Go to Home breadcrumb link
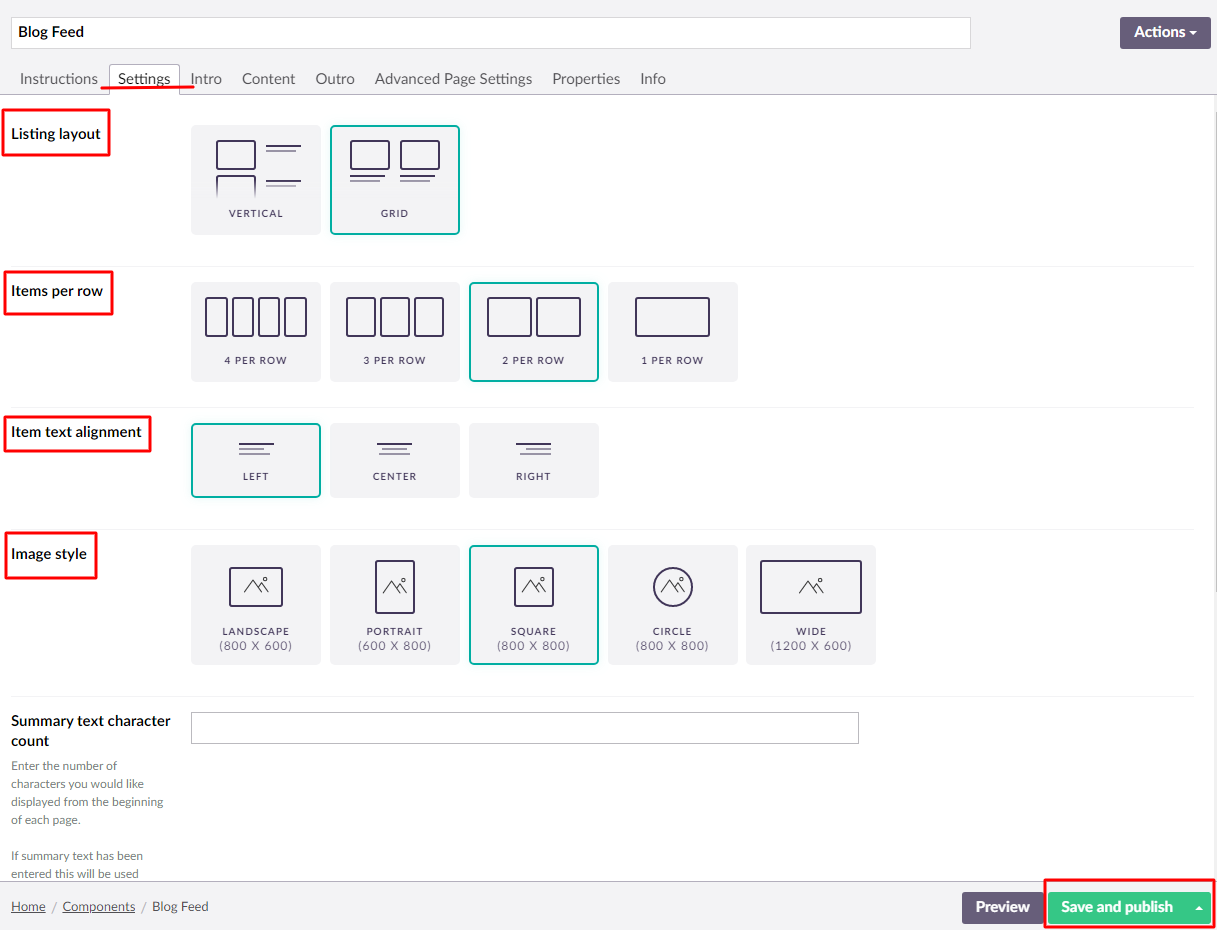The height and width of the screenshot is (930, 1217). [28, 907]
